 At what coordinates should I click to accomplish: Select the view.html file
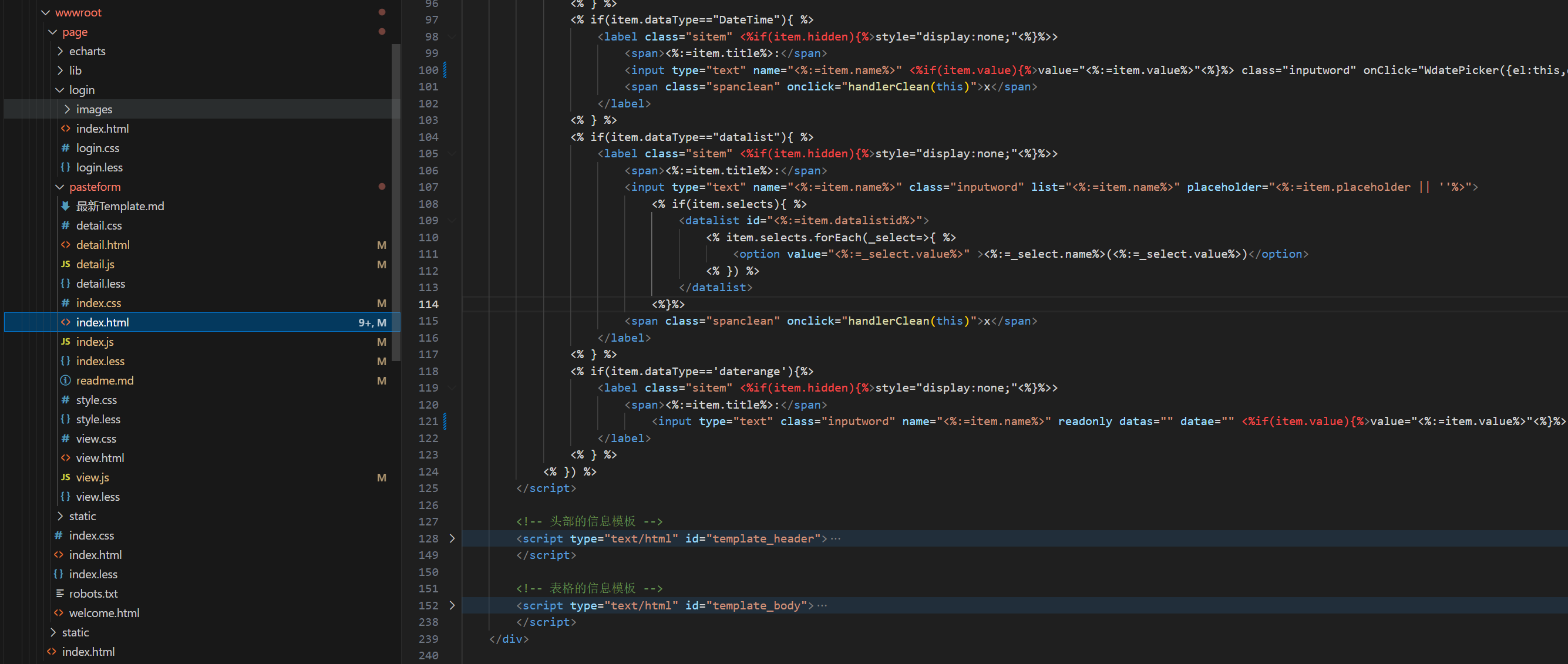[x=100, y=458]
